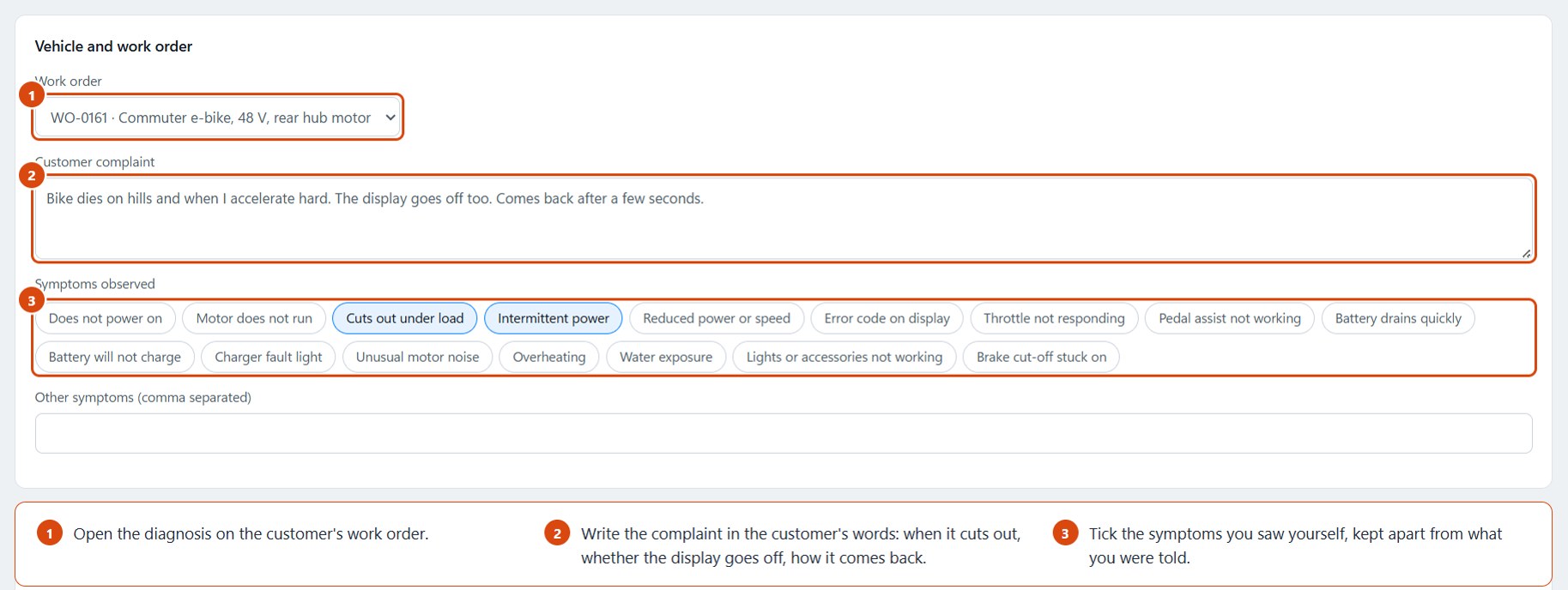Viewport: 1568px width, 590px height.
Task: Select the 'Throttle not responding' symptom
Action: coord(1054,318)
